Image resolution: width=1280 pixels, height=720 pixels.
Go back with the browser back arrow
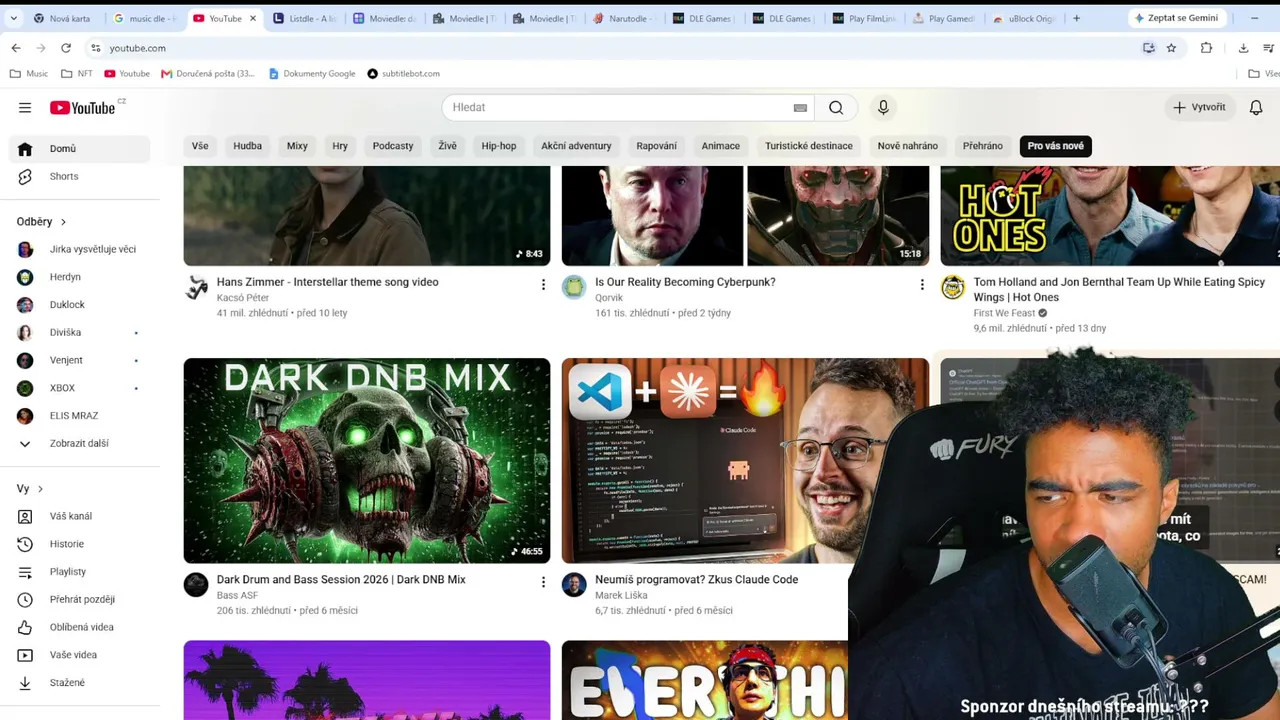[16, 48]
